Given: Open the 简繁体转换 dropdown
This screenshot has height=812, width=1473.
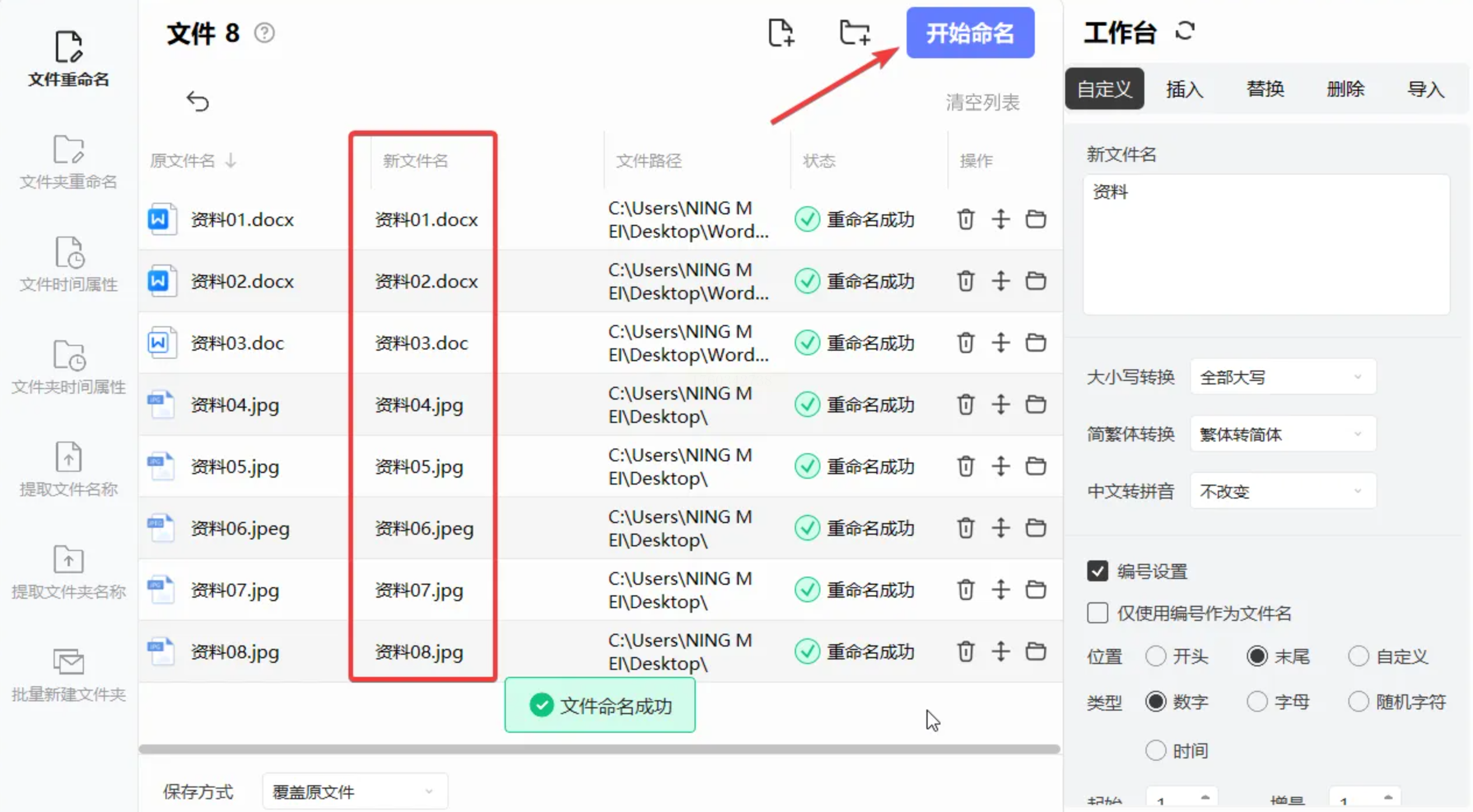Looking at the screenshot, I should (1282, 434).
